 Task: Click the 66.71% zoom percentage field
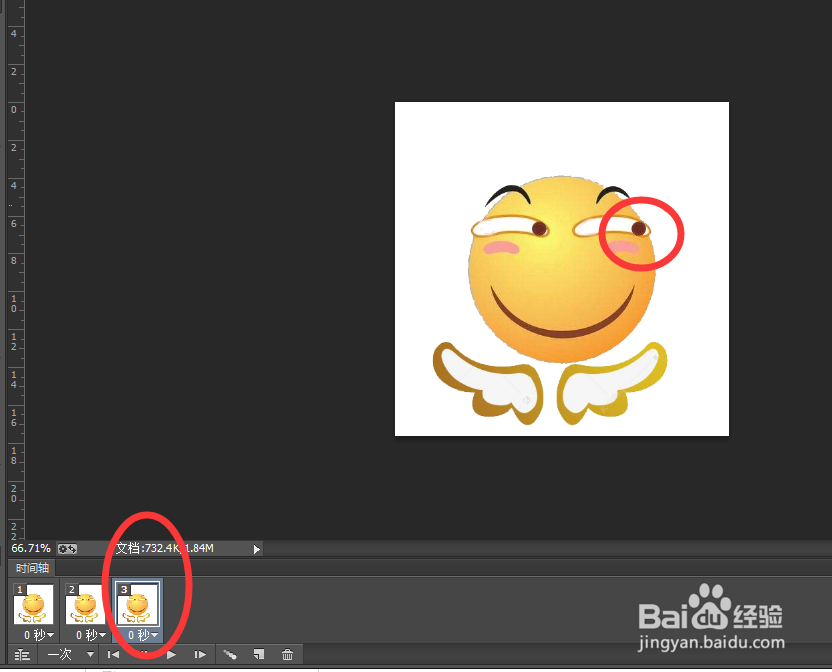tap(30, 548)
